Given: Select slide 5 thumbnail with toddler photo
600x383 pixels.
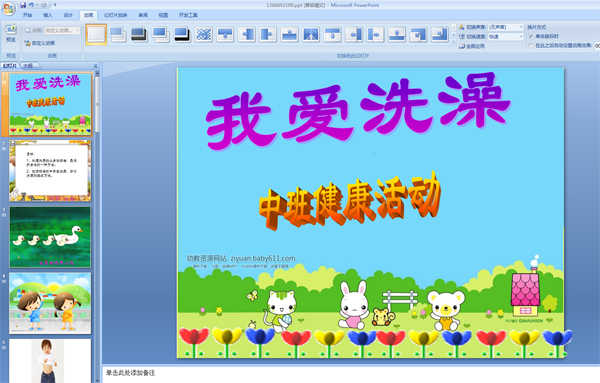Looking at the screenshot, I should [50, 360].
